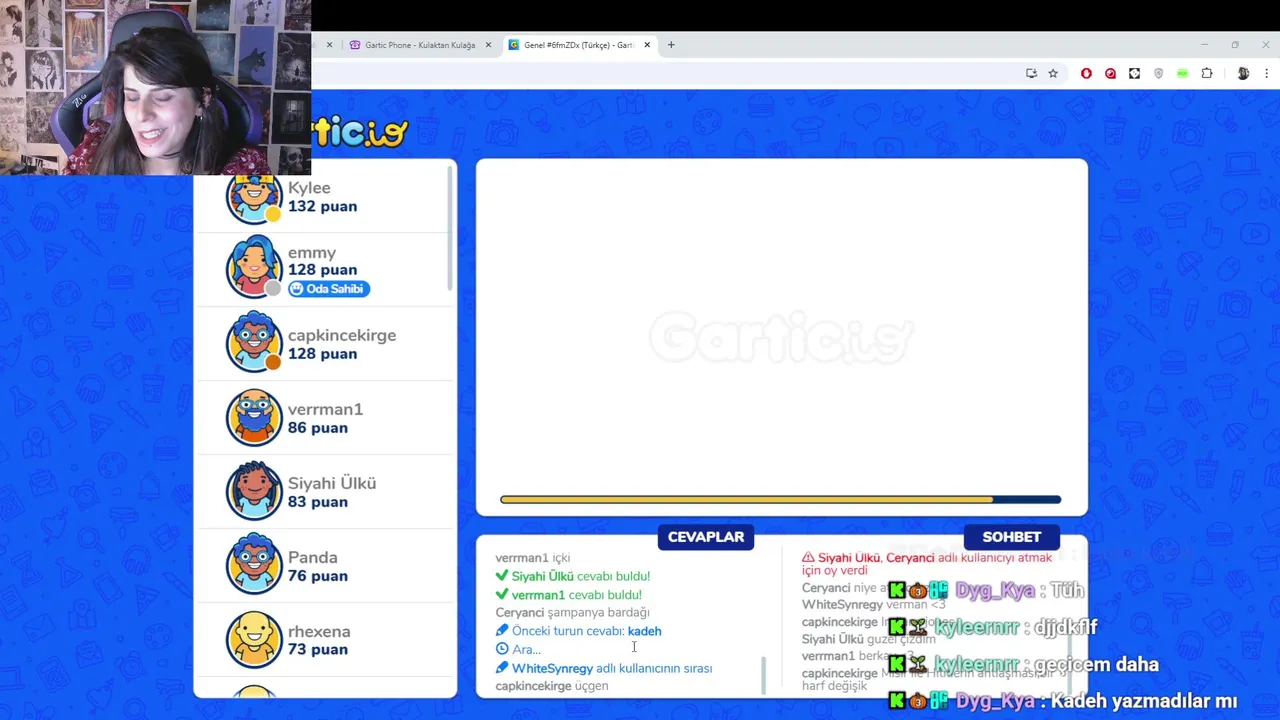Bookmark this page with the star icon

[x=1053, y=73]
